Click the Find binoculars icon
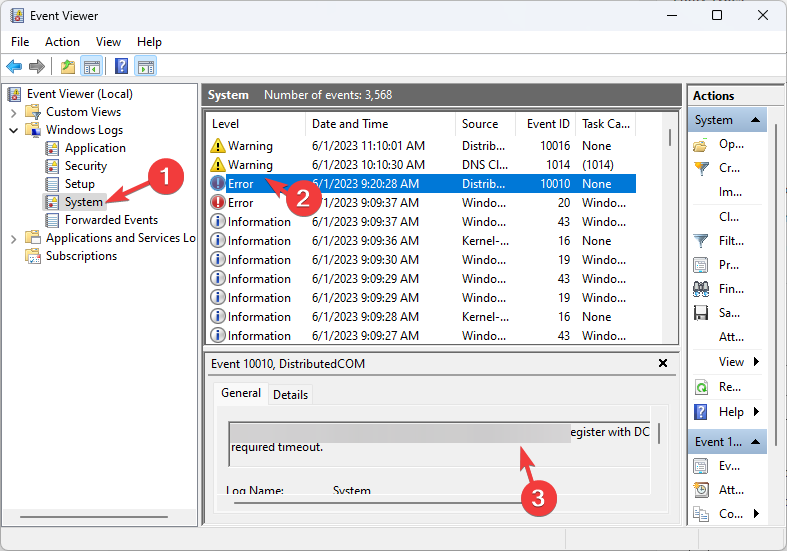787x551 pixels. [701, 289]
